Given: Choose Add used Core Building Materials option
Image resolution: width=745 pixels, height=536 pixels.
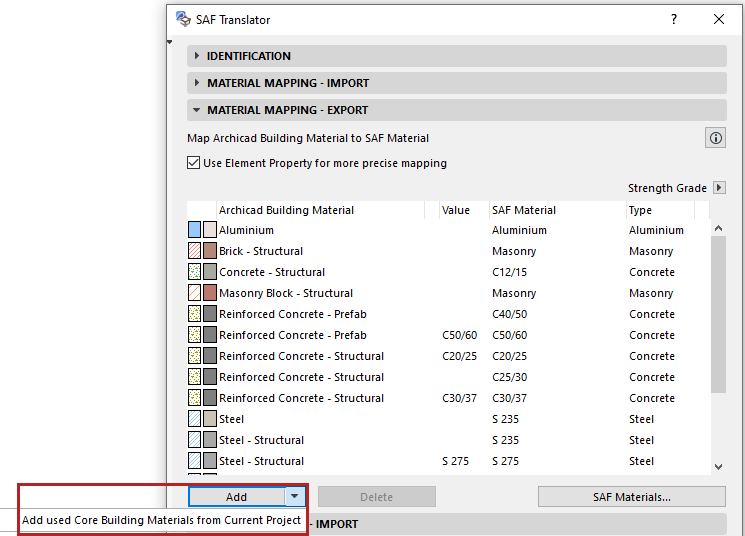Looking at the screenshot, I should pyautogui.click(x=162, y=521).
